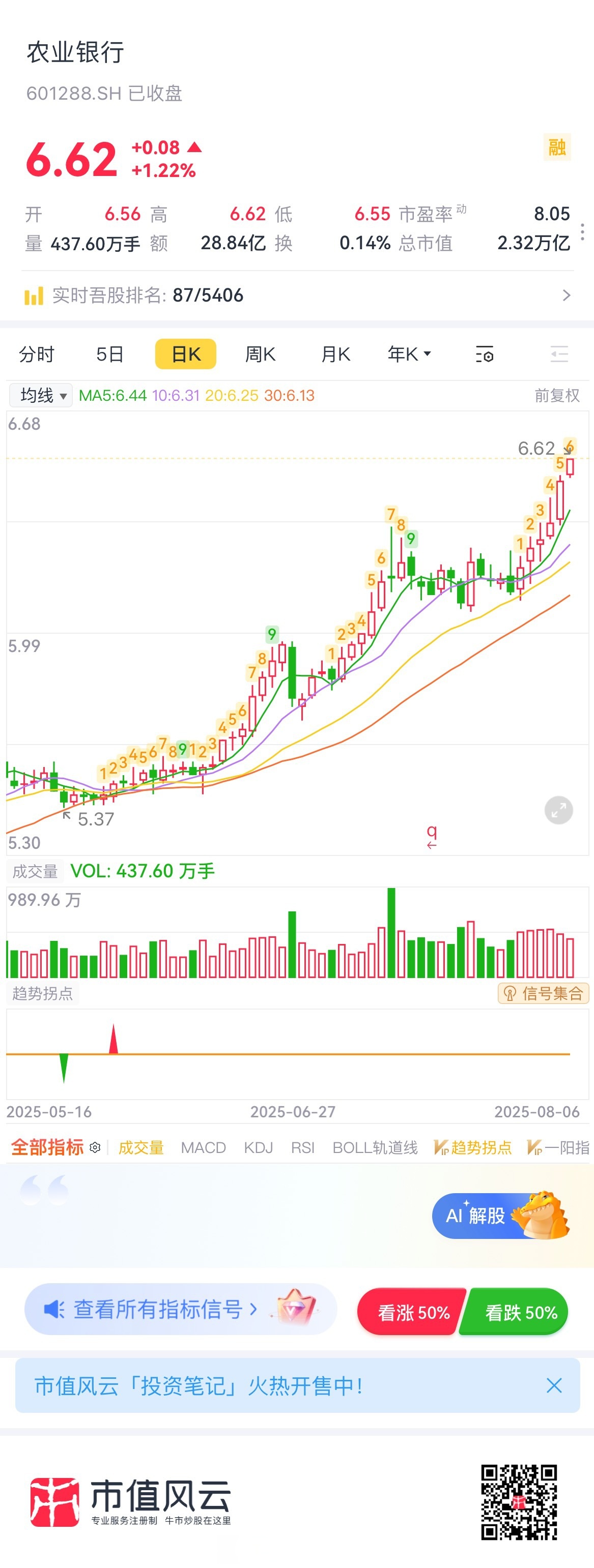Tap the AI 解股 dinosaur button

(x=501, y=1216)
